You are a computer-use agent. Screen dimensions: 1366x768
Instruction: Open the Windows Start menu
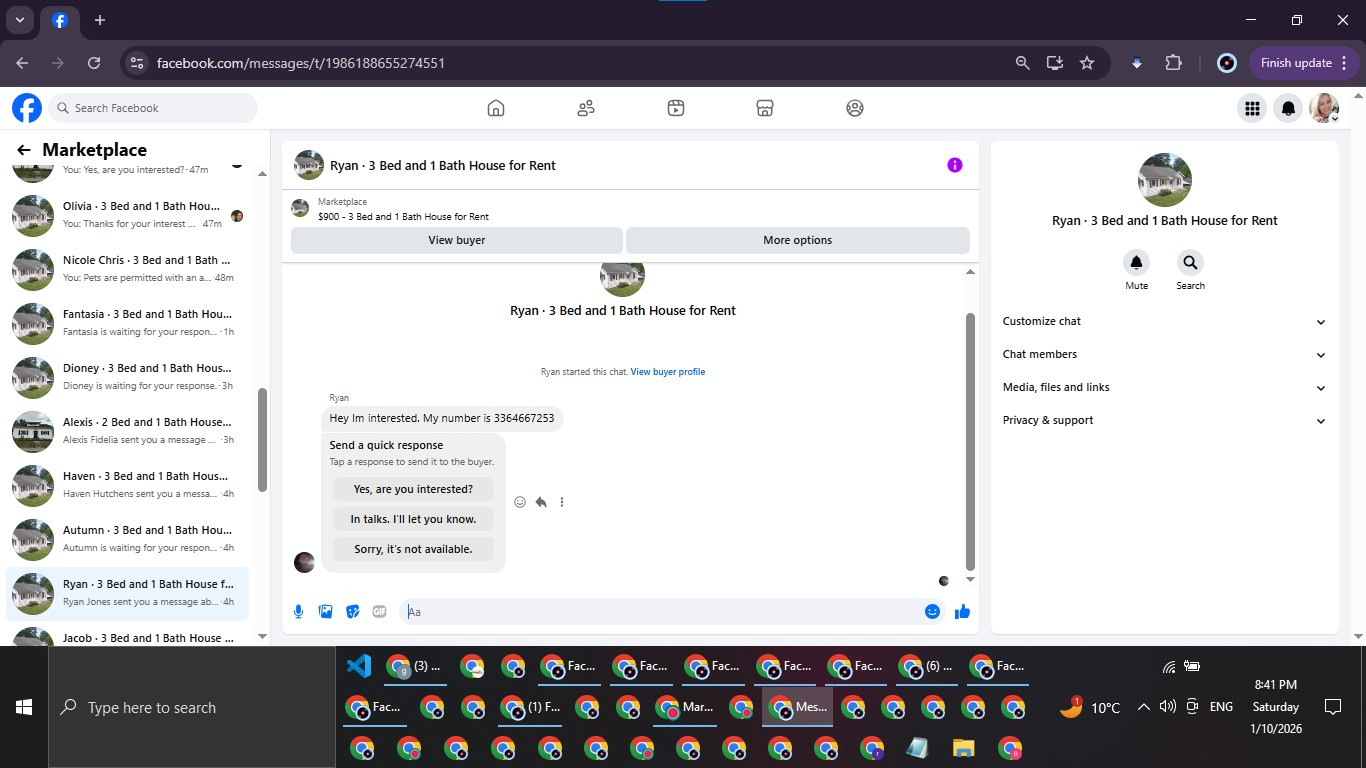pyautogui.click(x=24, y=707)
